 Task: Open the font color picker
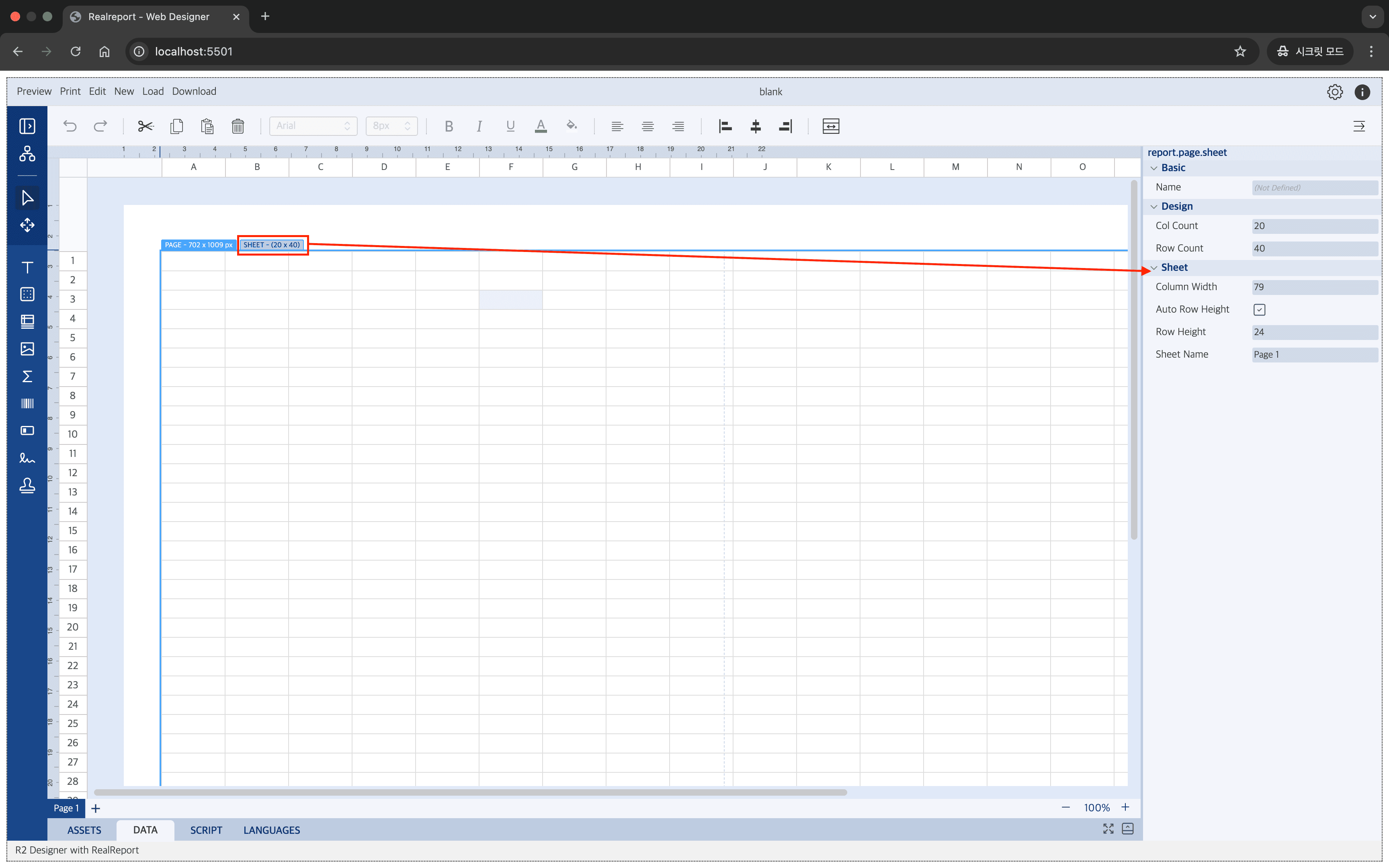pyautogui.click(x=541, y=126)
